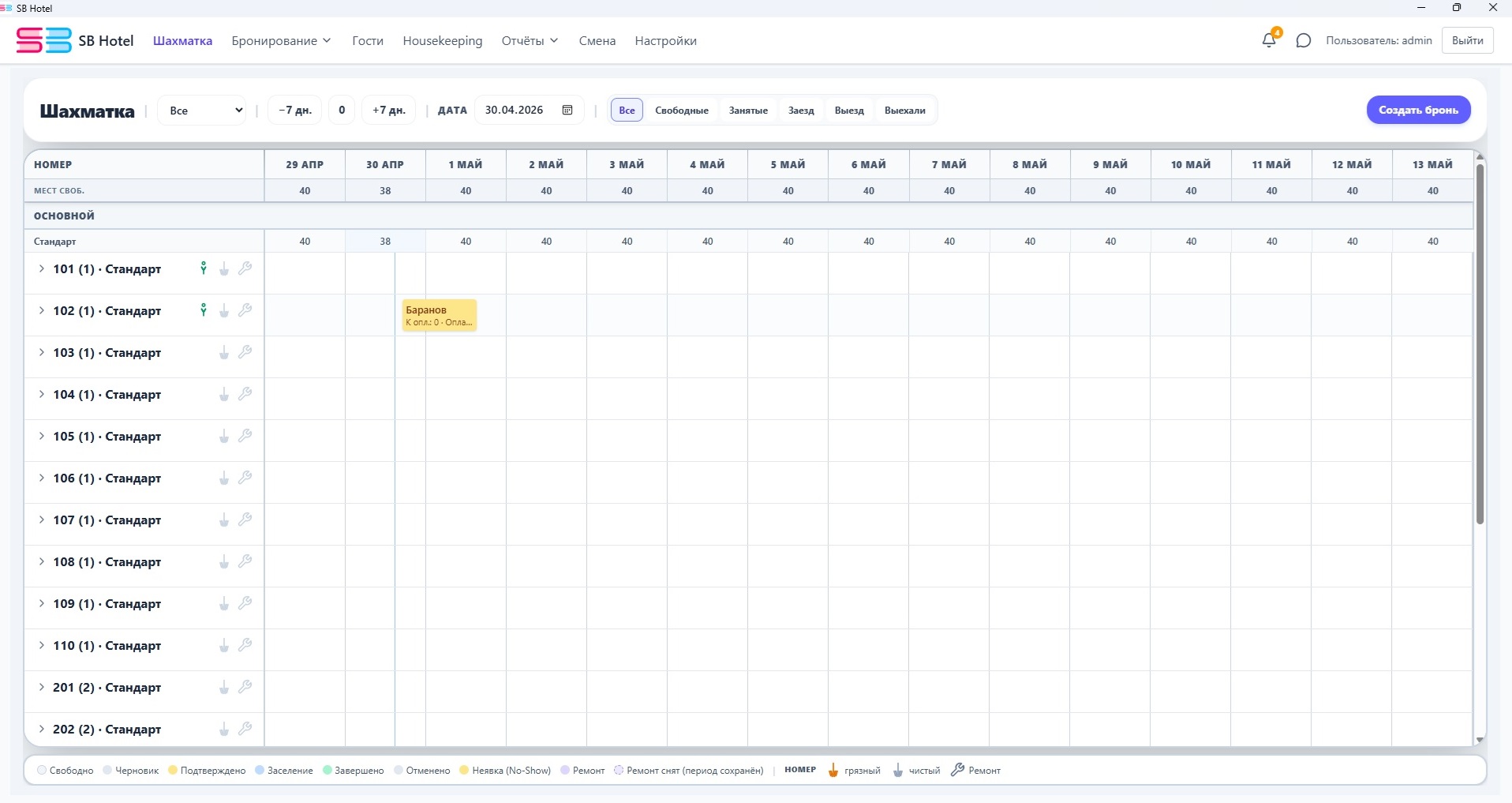Toggle cleaning broom for room 108
Screen dimensions: 1512x803
coord(224,562)
